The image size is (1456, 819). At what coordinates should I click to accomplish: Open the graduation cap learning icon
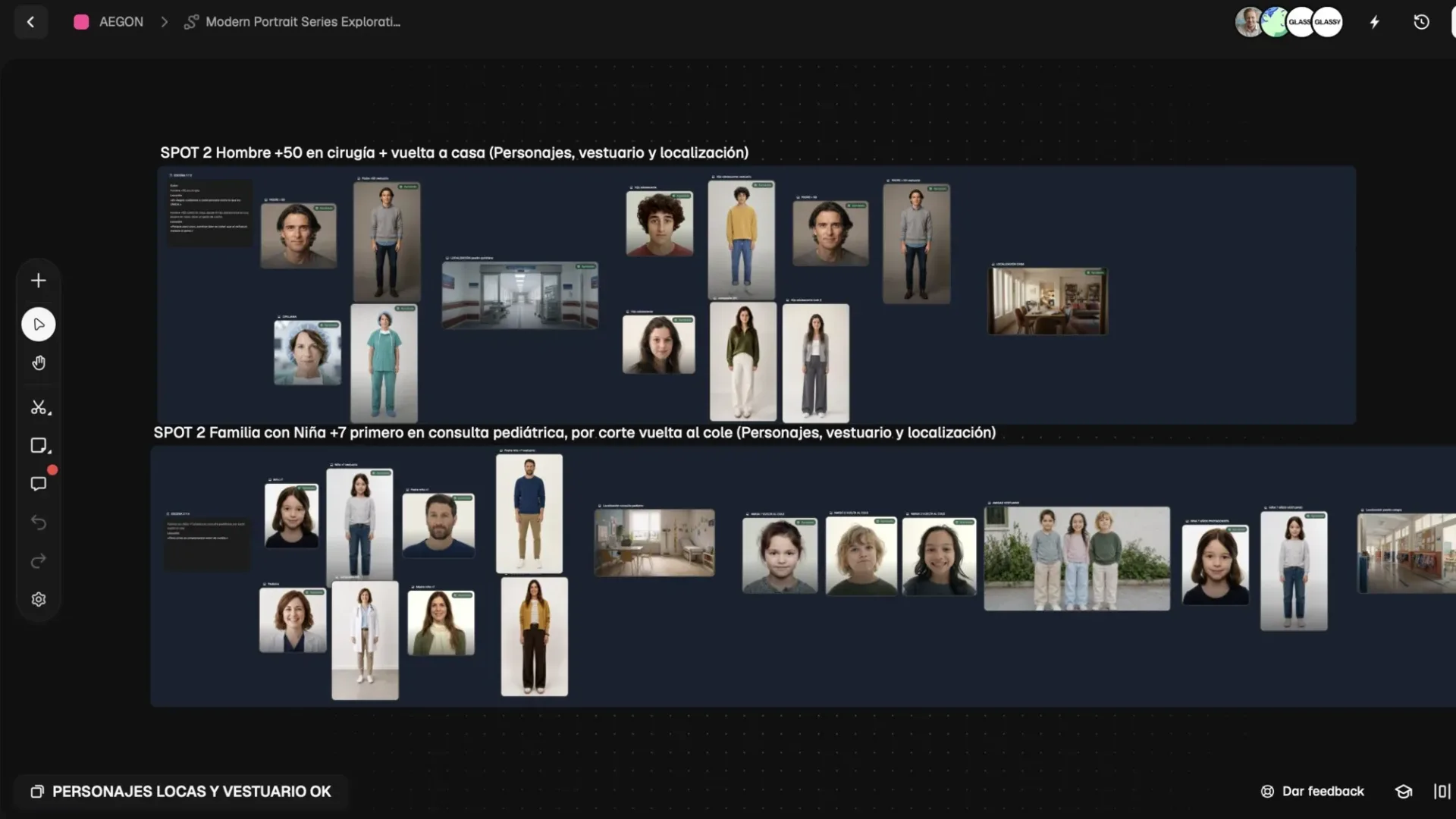1403,791
